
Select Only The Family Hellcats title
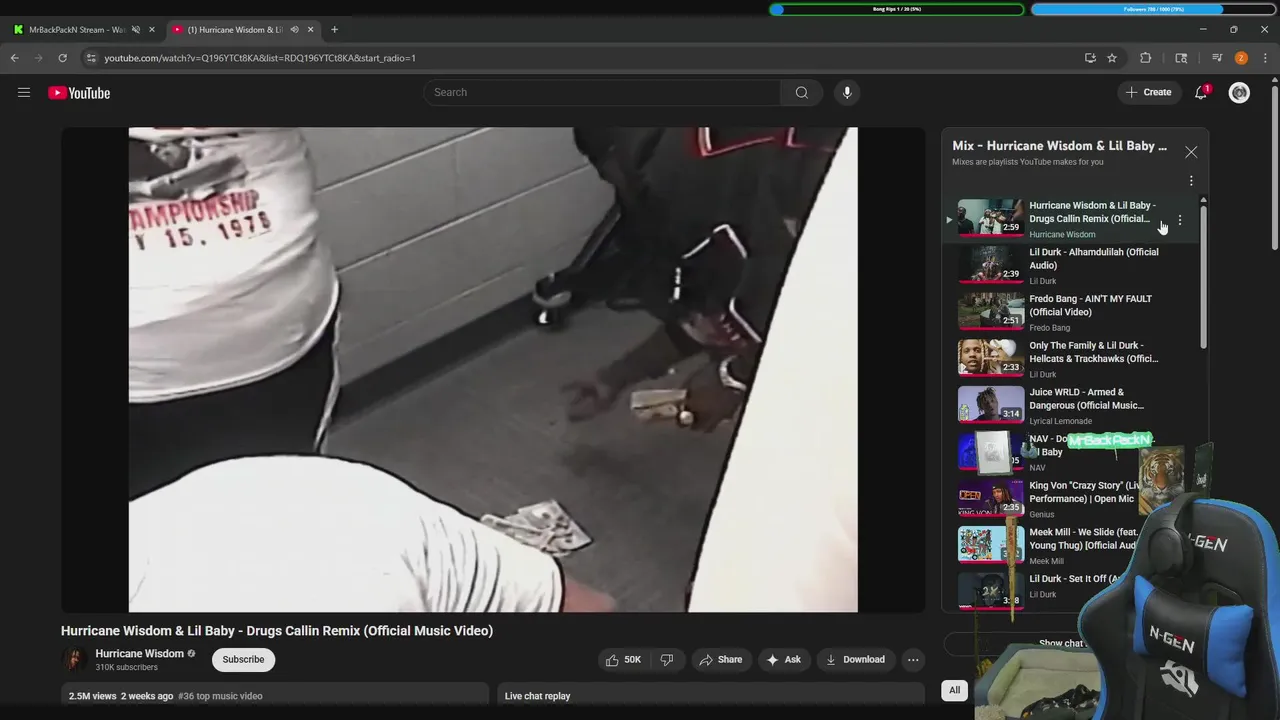coord(1093,352)
